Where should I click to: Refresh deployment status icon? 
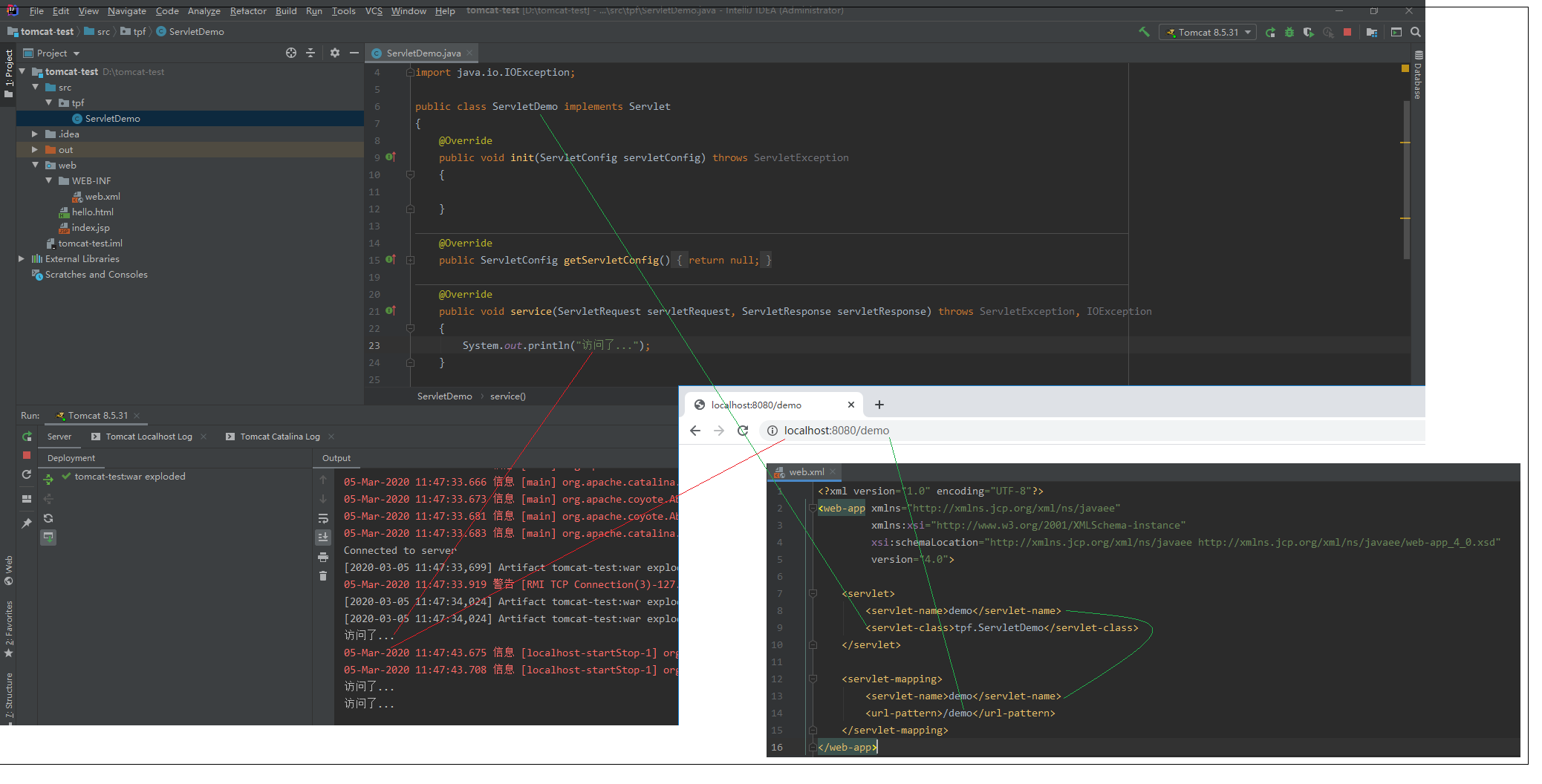(48, 518)
